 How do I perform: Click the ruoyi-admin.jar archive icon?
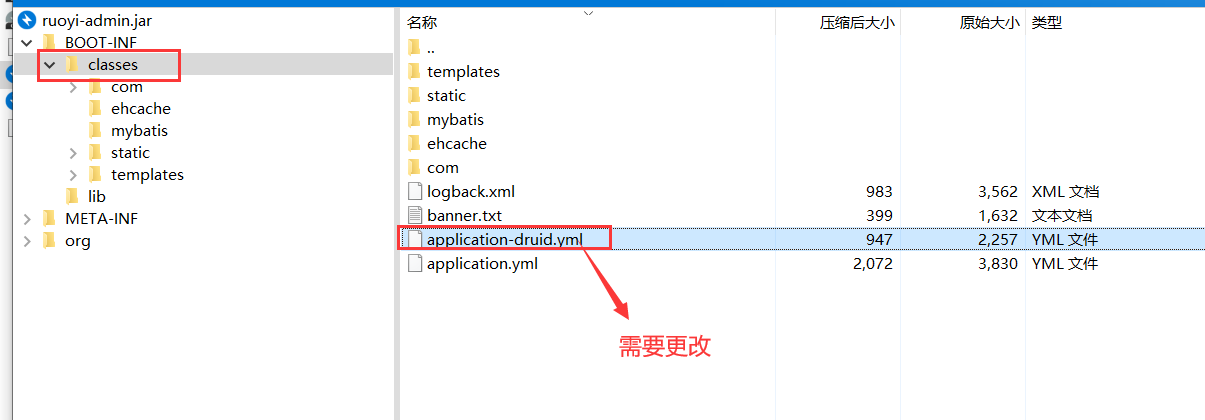click(x=26, y=20)
